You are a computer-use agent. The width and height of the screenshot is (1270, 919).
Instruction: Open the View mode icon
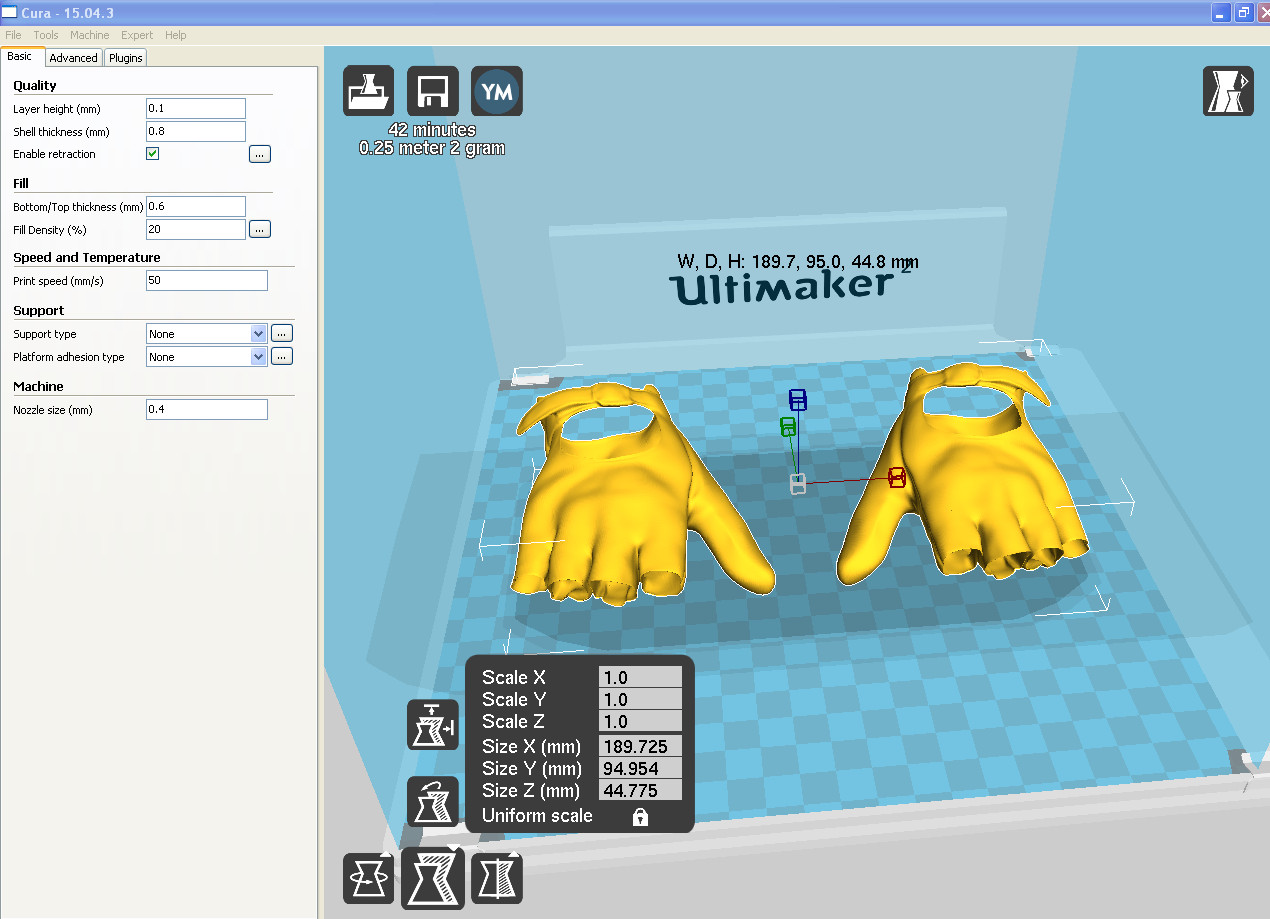[x=1228, y=92]
